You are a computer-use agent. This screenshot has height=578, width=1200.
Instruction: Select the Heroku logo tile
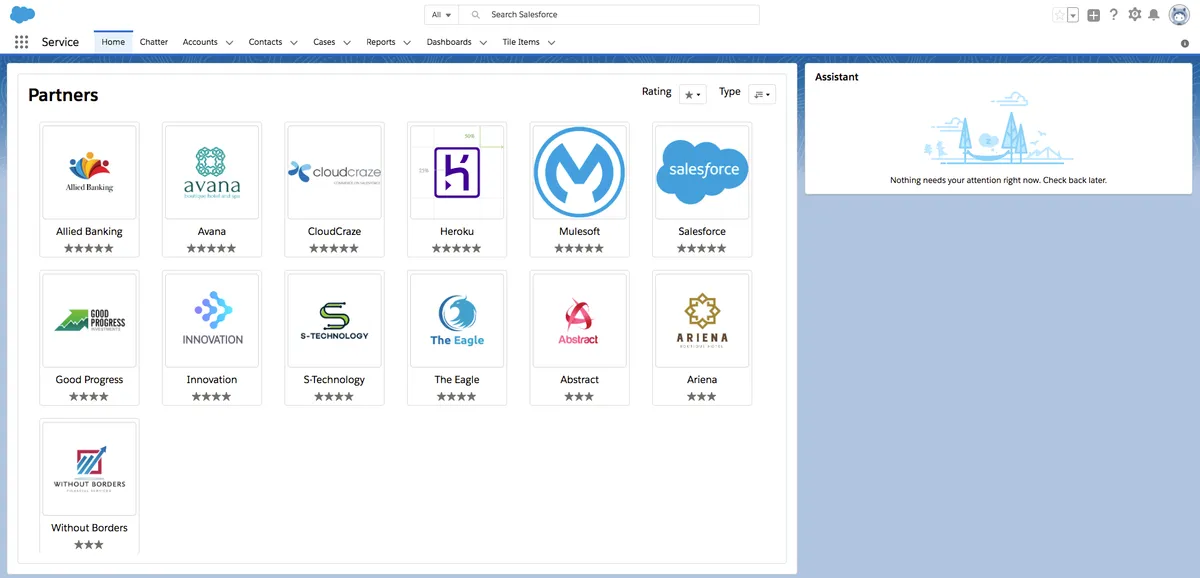click(457, 172)
